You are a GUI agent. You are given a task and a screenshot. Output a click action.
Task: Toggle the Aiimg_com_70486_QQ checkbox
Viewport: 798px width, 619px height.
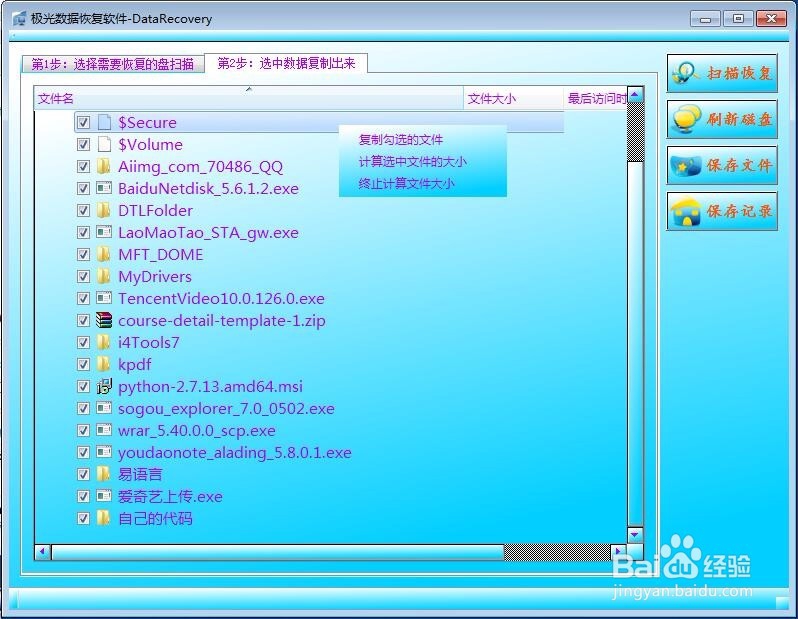tap(83, 166)
